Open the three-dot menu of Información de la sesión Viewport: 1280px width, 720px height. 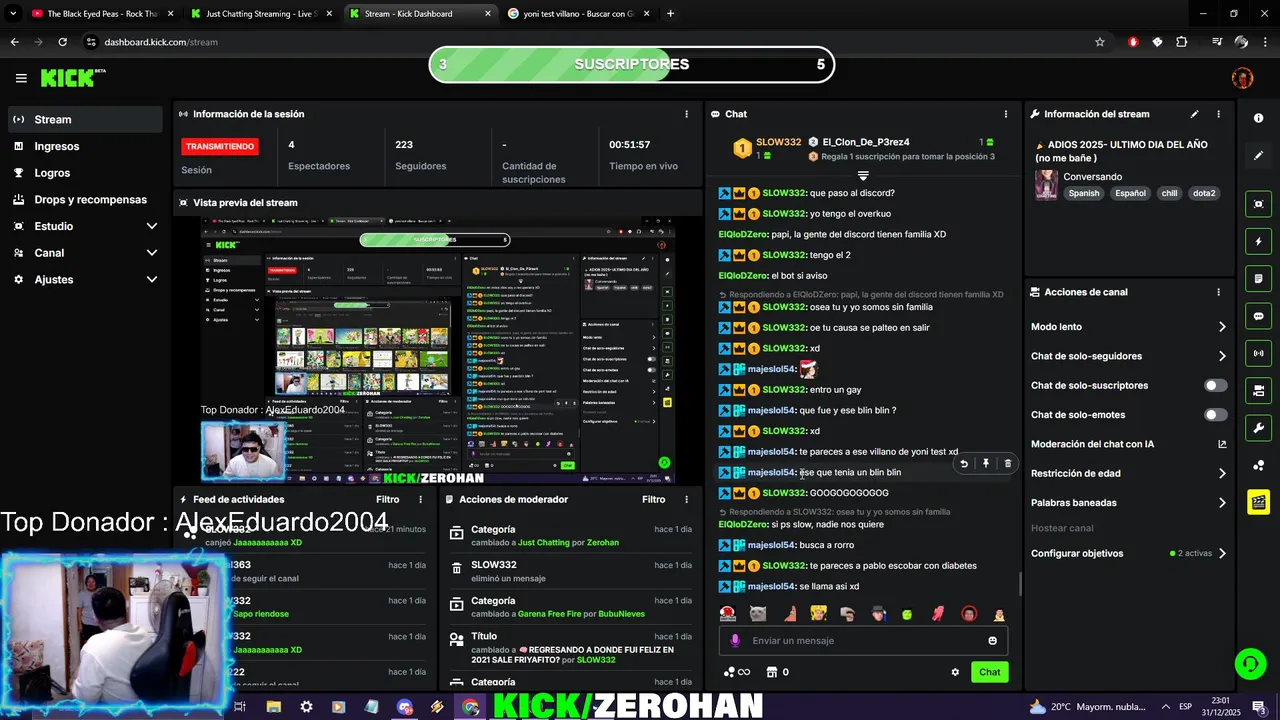coord(686,114)
